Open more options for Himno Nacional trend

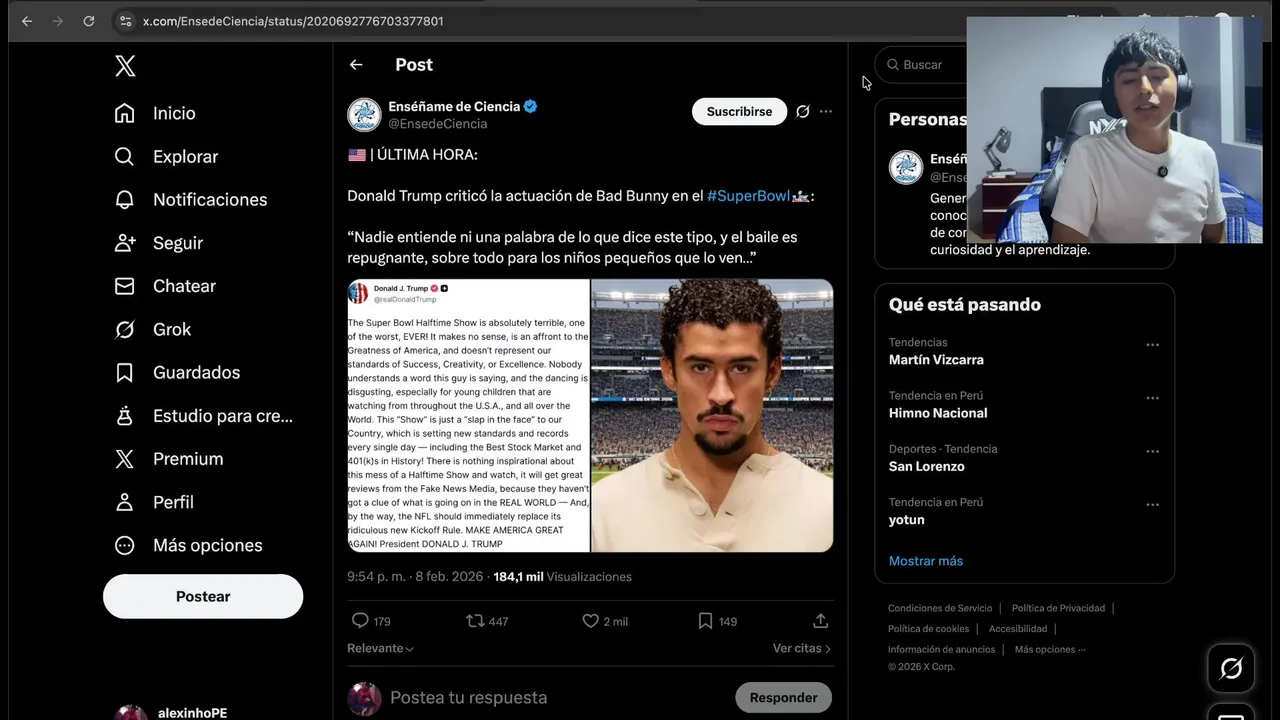tap(1152, 397)
